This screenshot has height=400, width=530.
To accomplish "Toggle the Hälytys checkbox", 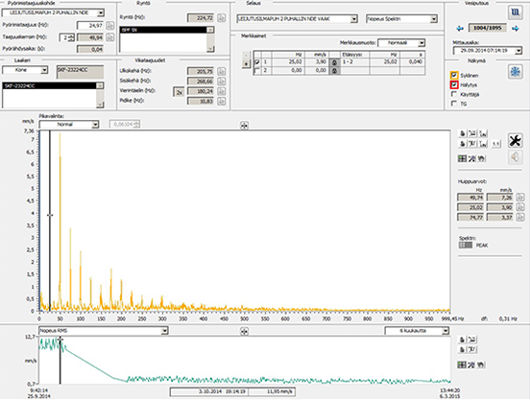I will [454, 85].
